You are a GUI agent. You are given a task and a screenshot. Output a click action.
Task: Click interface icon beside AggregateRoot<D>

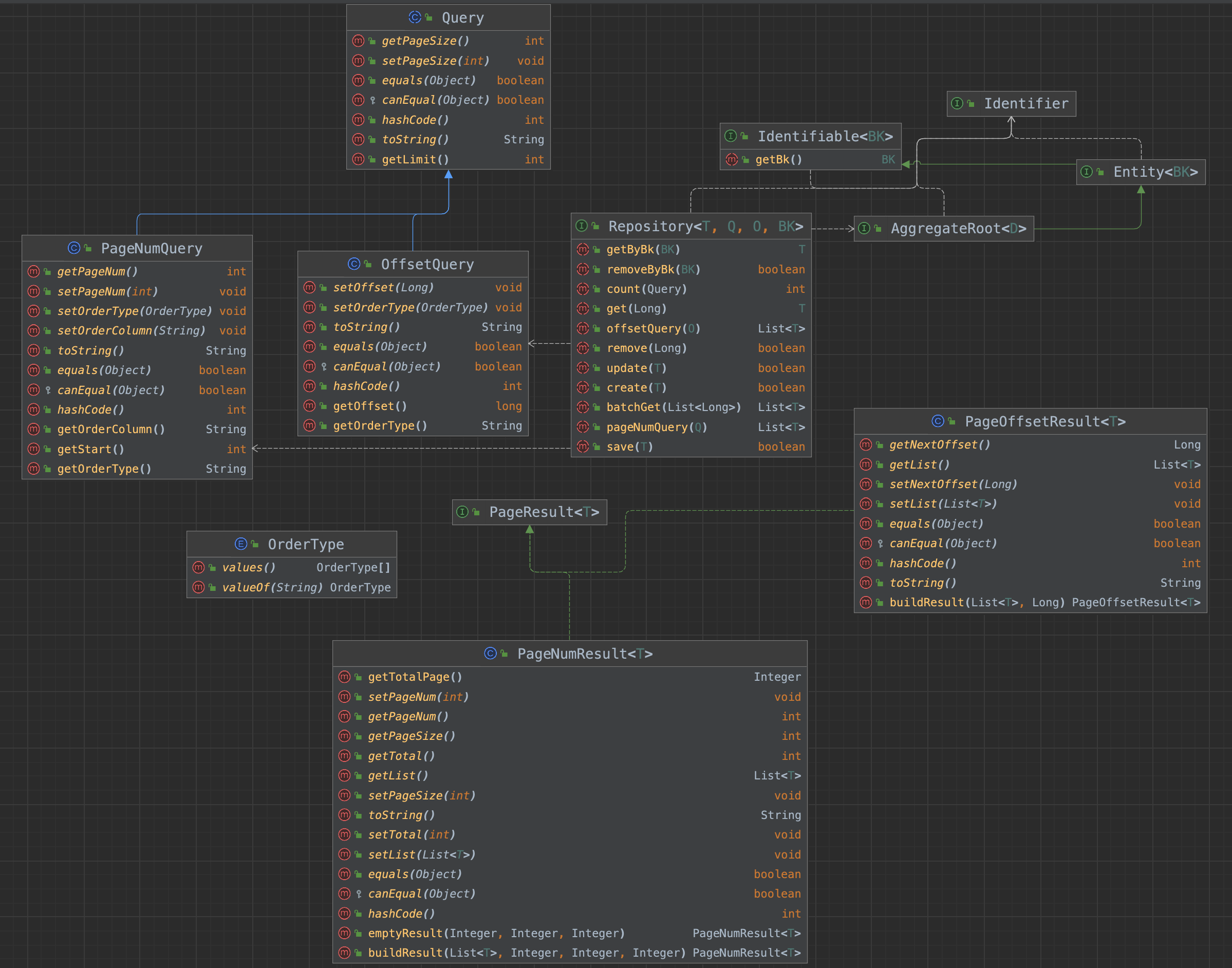pos(864,229)
